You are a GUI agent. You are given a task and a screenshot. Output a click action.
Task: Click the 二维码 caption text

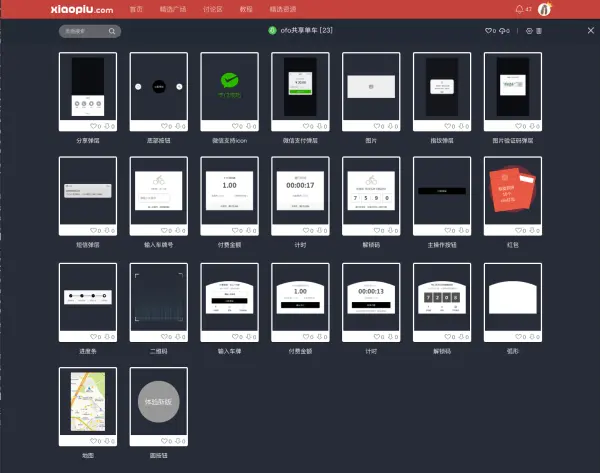pyautogui.click(x=159, y=351)
